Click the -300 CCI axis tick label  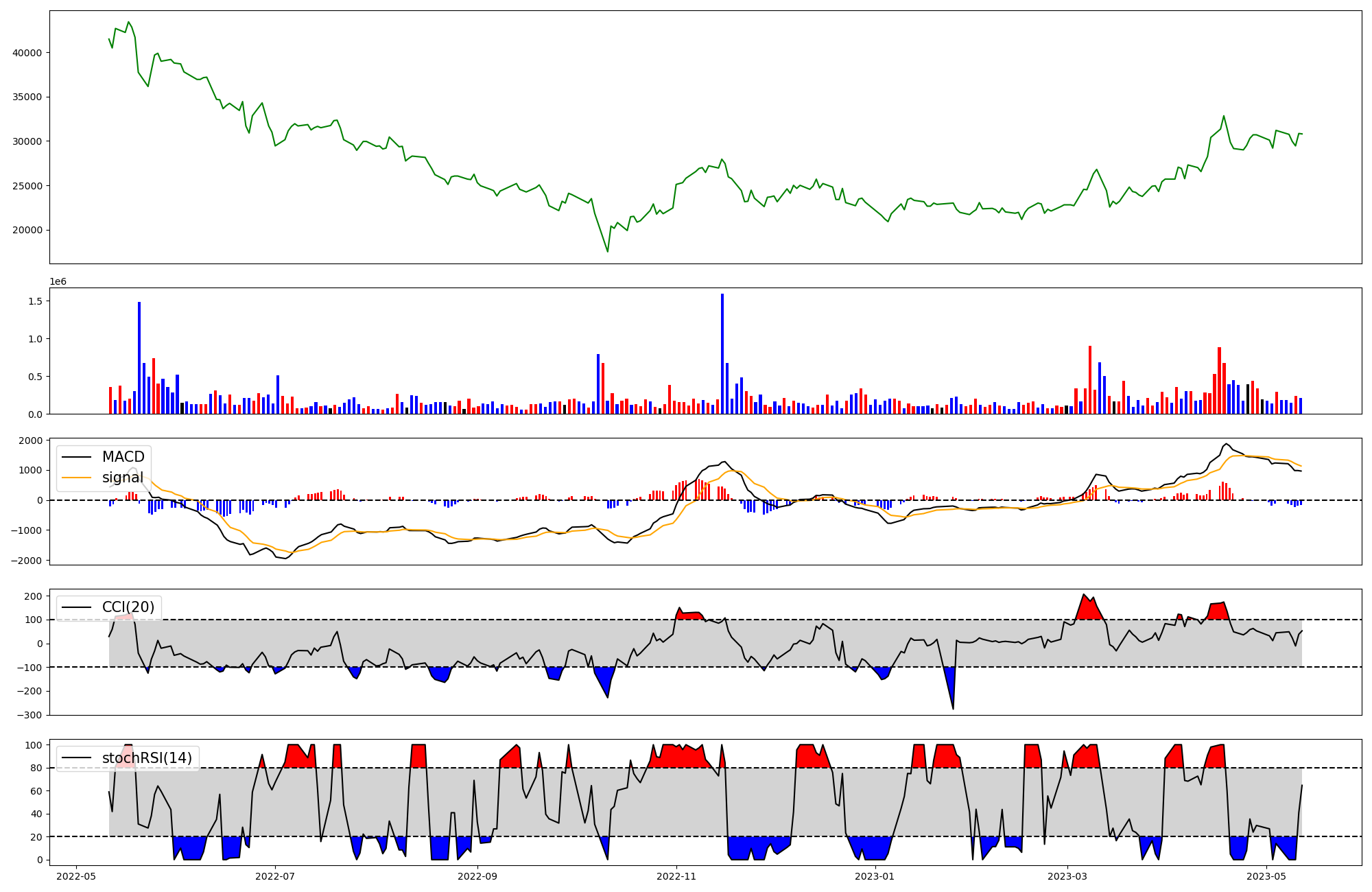point(30,715)
